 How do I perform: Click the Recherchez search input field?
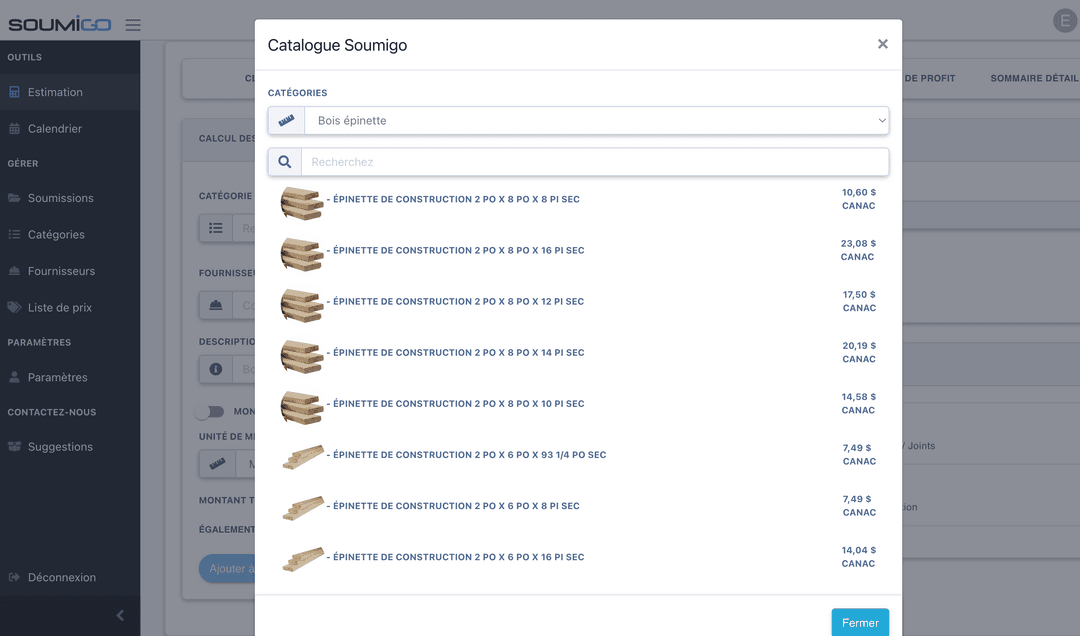tap(596, 162)
